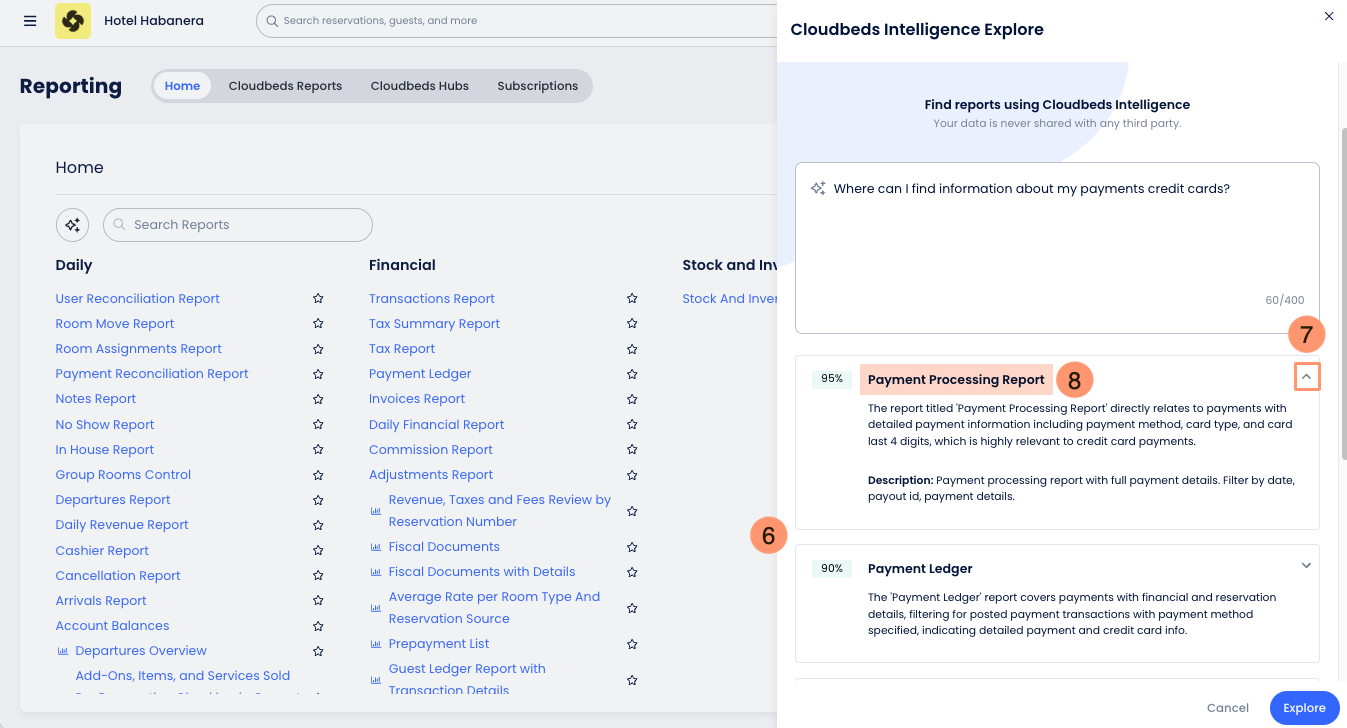
Task: Open the Daily Financial Report link
Action: 437,425
